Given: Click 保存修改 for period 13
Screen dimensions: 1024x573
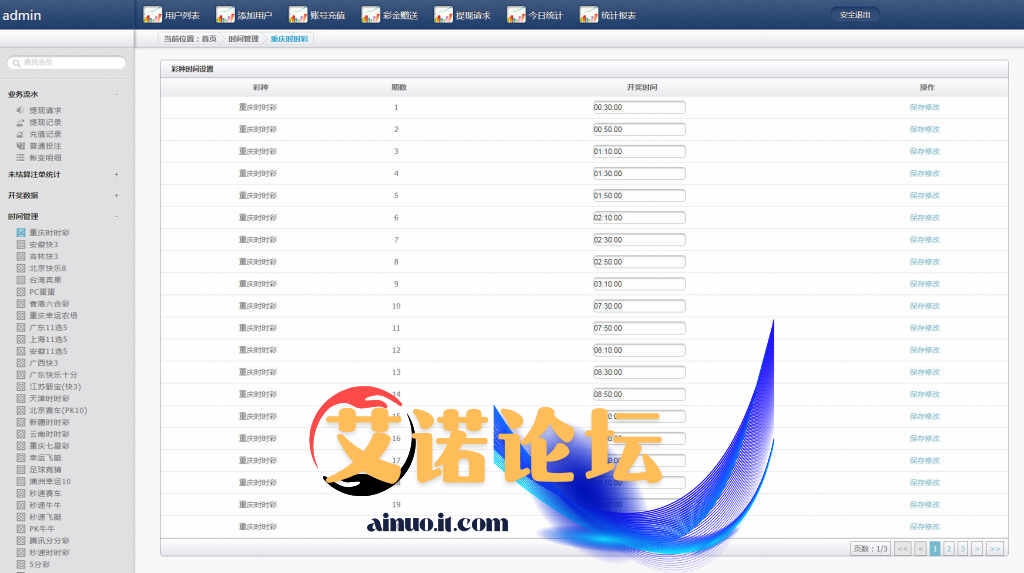Looking at the screenshot, I should coord(925,372).
